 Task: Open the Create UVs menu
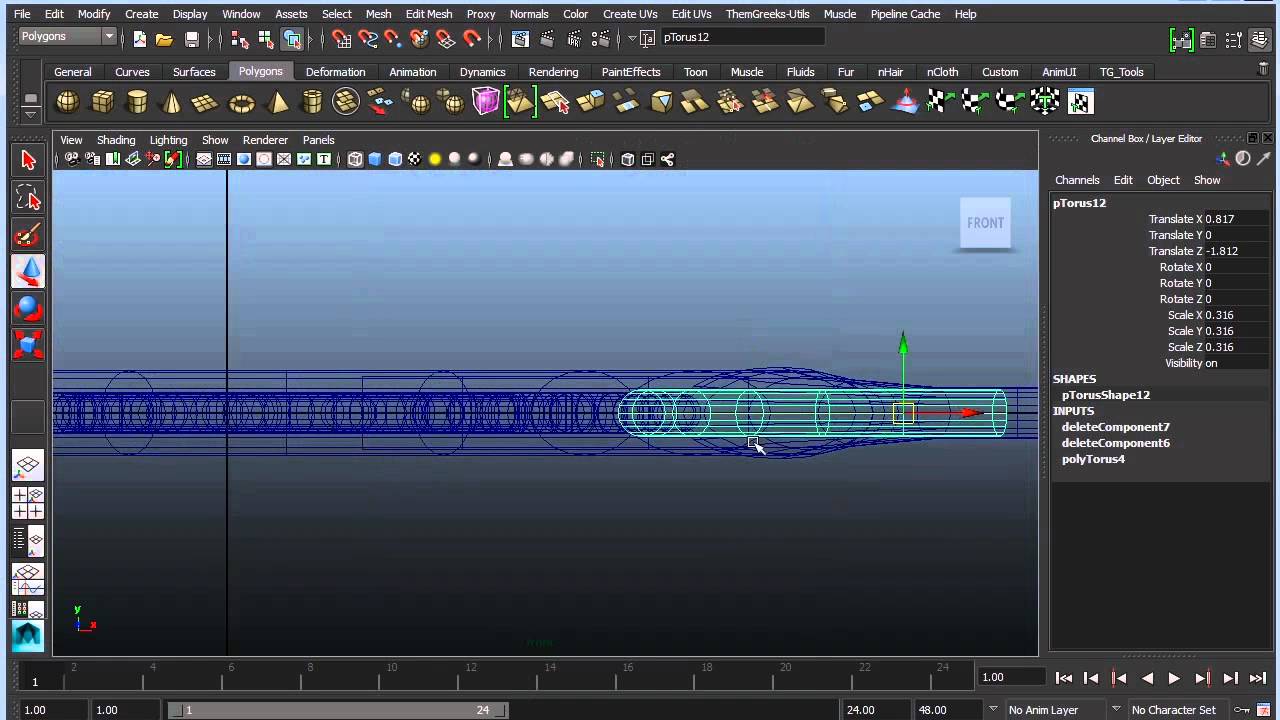630,14
